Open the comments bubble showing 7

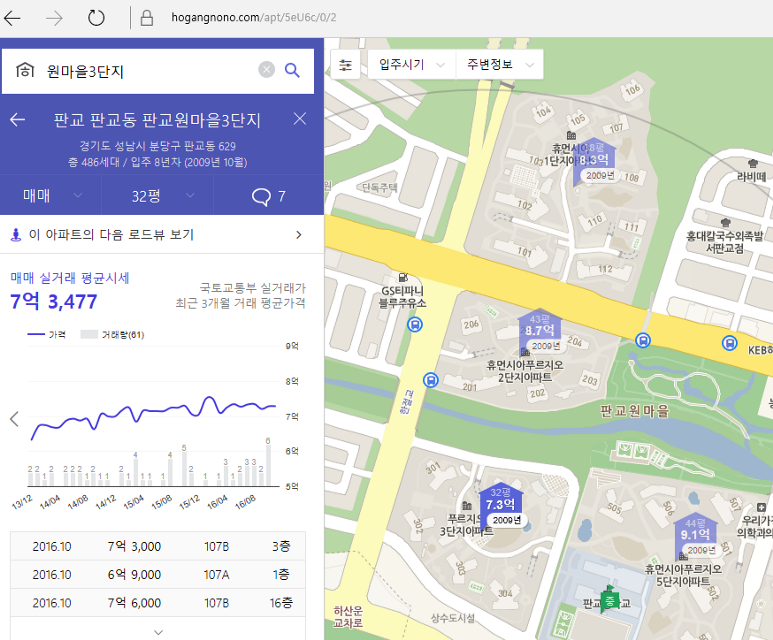pos(268,196)
